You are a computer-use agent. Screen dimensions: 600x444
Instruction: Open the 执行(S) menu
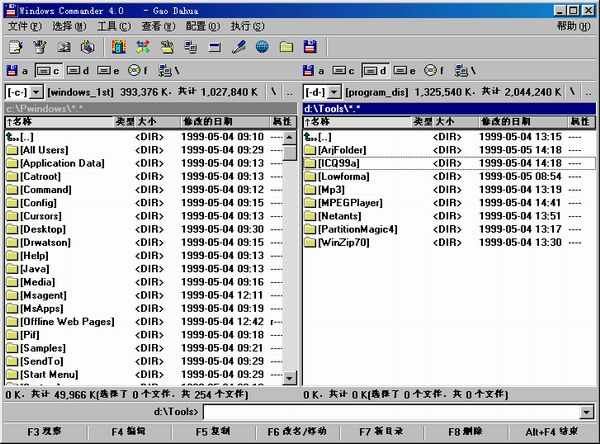tap(247, 26)
